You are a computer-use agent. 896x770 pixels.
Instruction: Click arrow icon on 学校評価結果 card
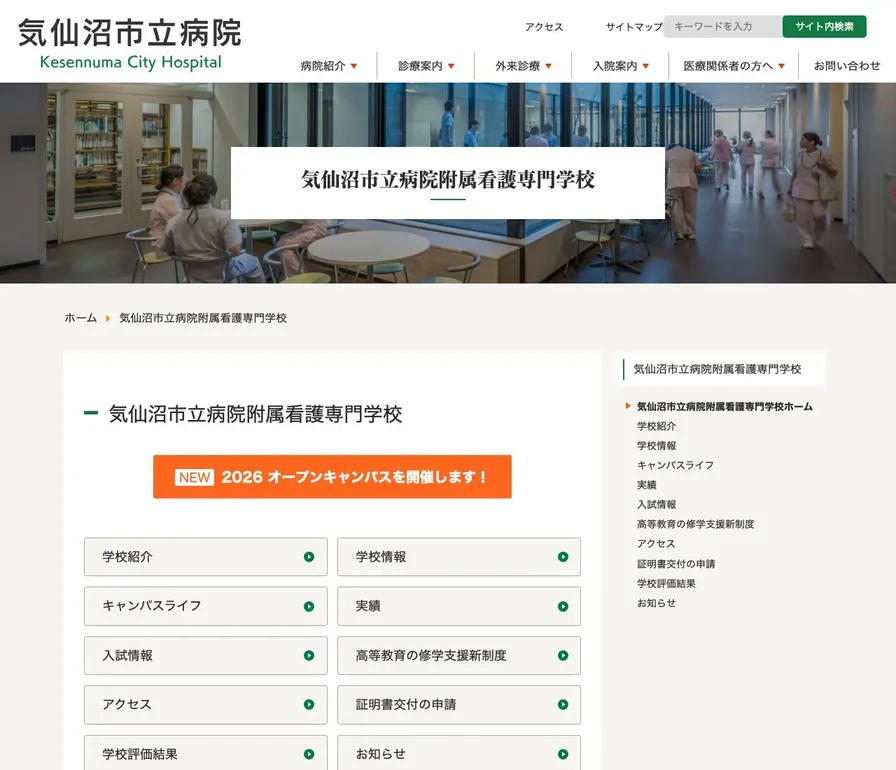point(309,755)
